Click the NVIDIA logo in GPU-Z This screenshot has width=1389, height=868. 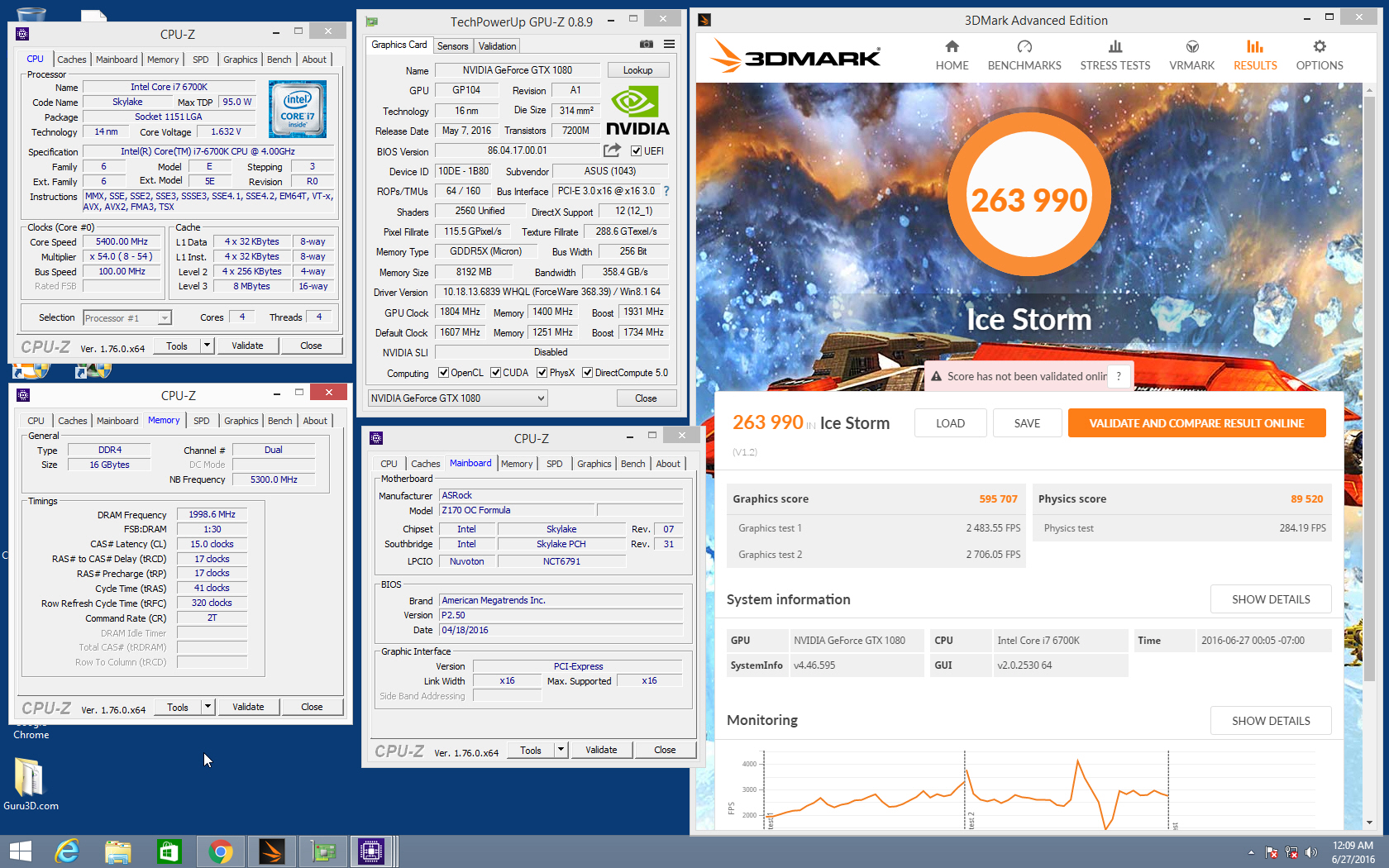[x=637, y=111]
